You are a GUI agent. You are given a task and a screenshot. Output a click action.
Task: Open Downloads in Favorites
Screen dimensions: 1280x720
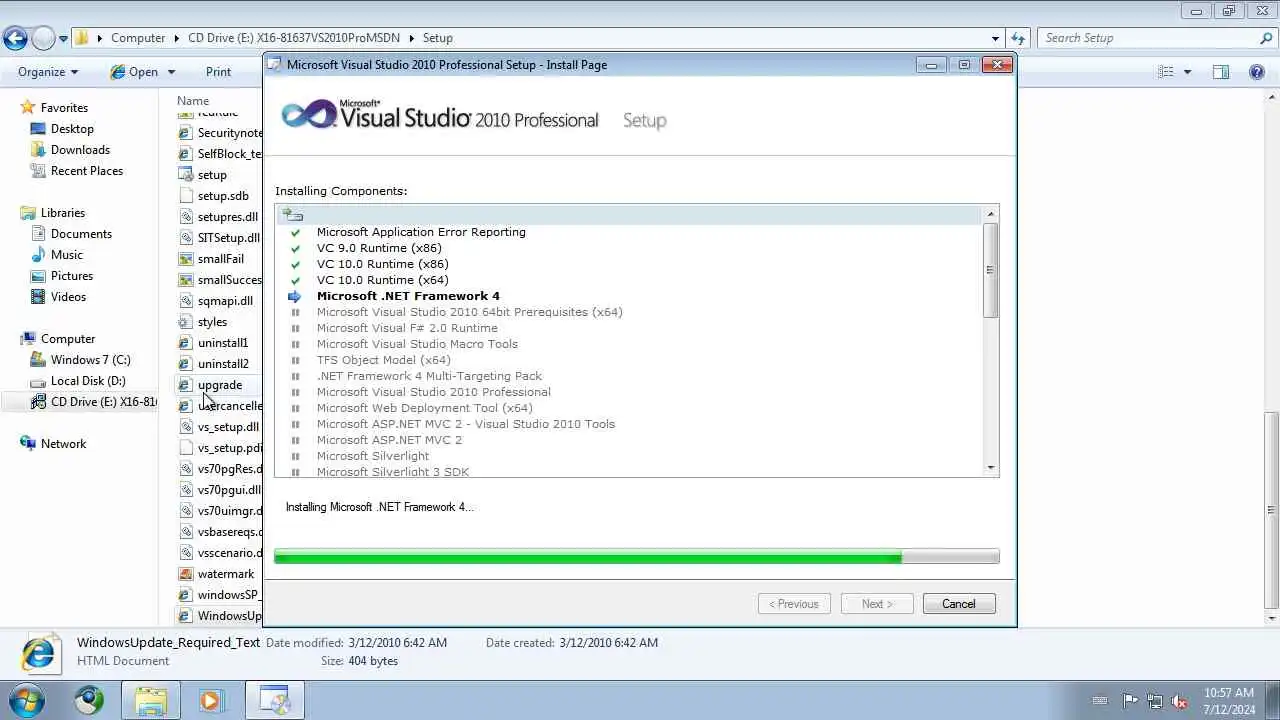point(80,149)
